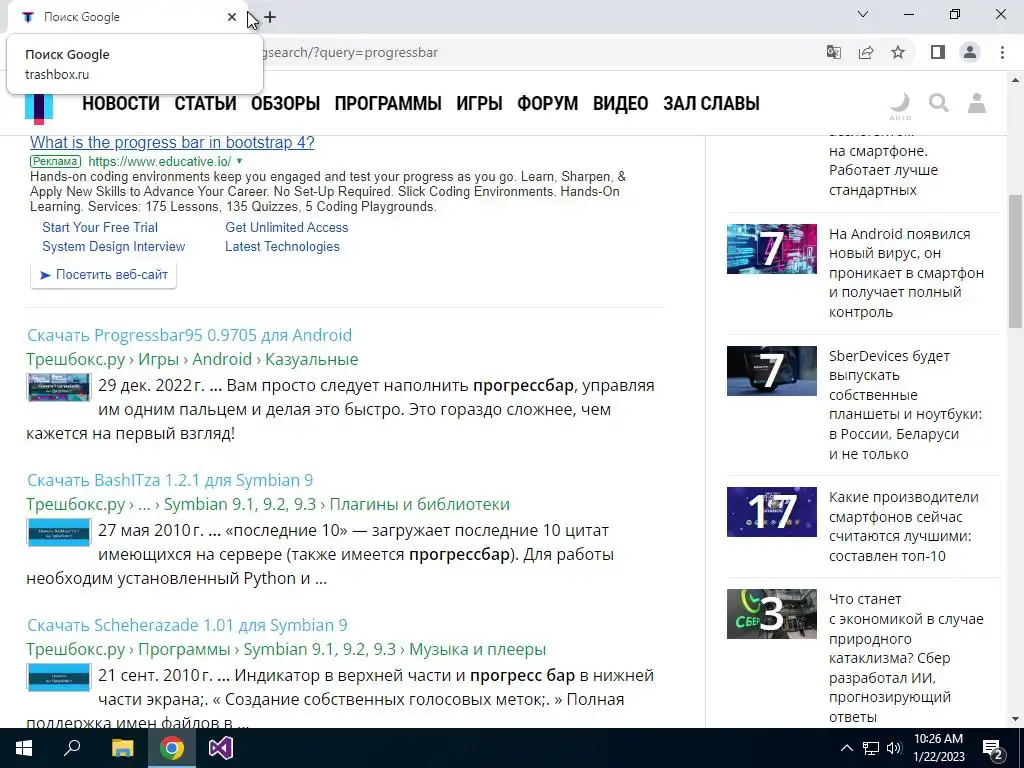The image size is (1024, 768).
Task: Open taskbar search magnifier
Action: (x=72, y=748)
